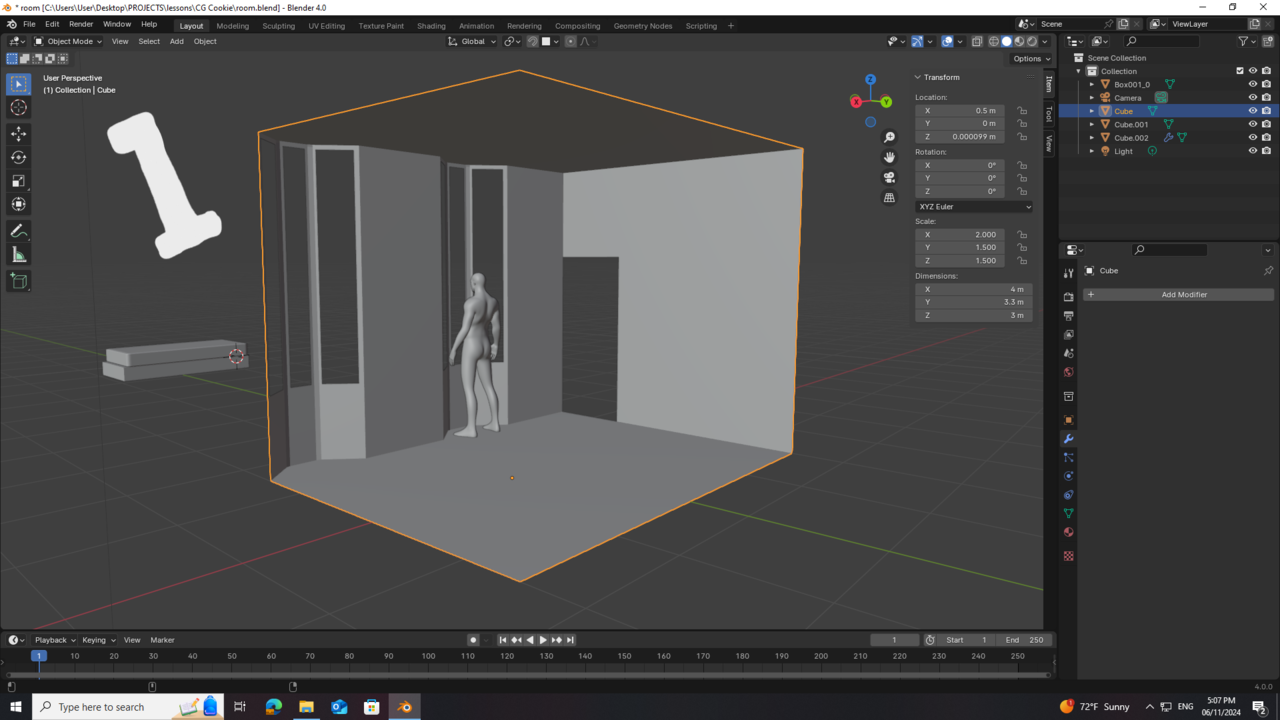Open Render Properties in the properties editor
Image resolution: width=1280 pixels, height=720 pixels.
1068,296
